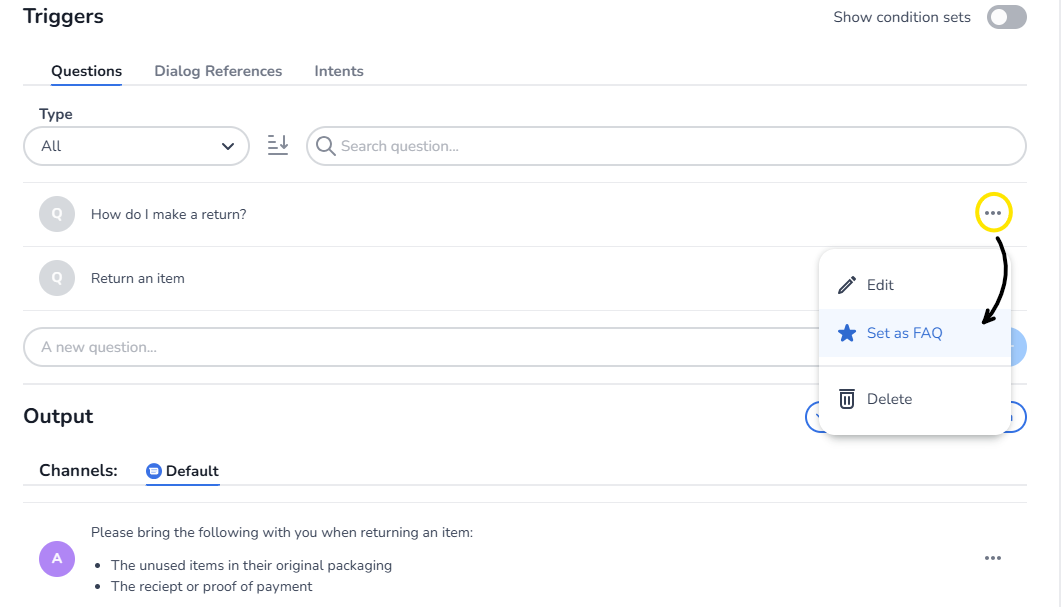
Task: Toggle Show condition sets switch
Action: (1006, 17)
